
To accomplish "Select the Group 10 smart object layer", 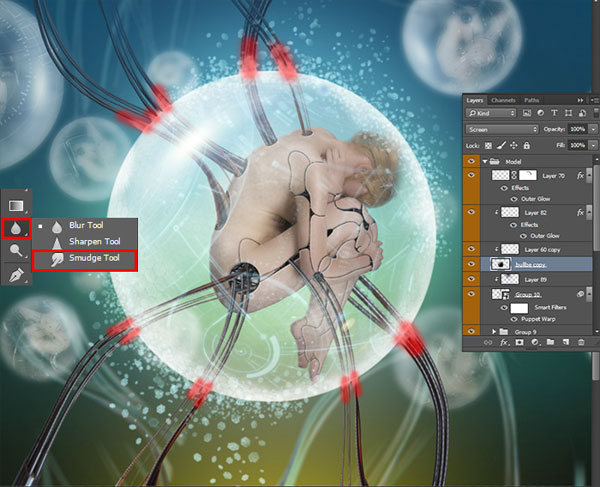I will tap(536, 294).
